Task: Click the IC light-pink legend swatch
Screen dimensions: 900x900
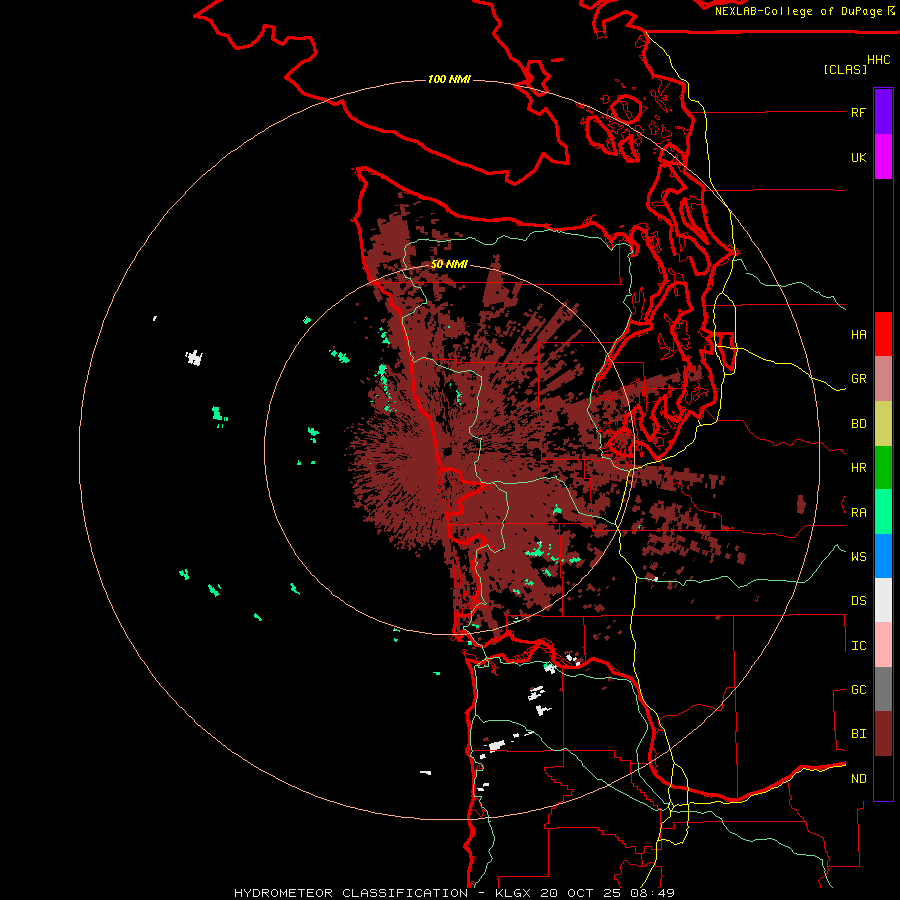Action: pos(883,645)
